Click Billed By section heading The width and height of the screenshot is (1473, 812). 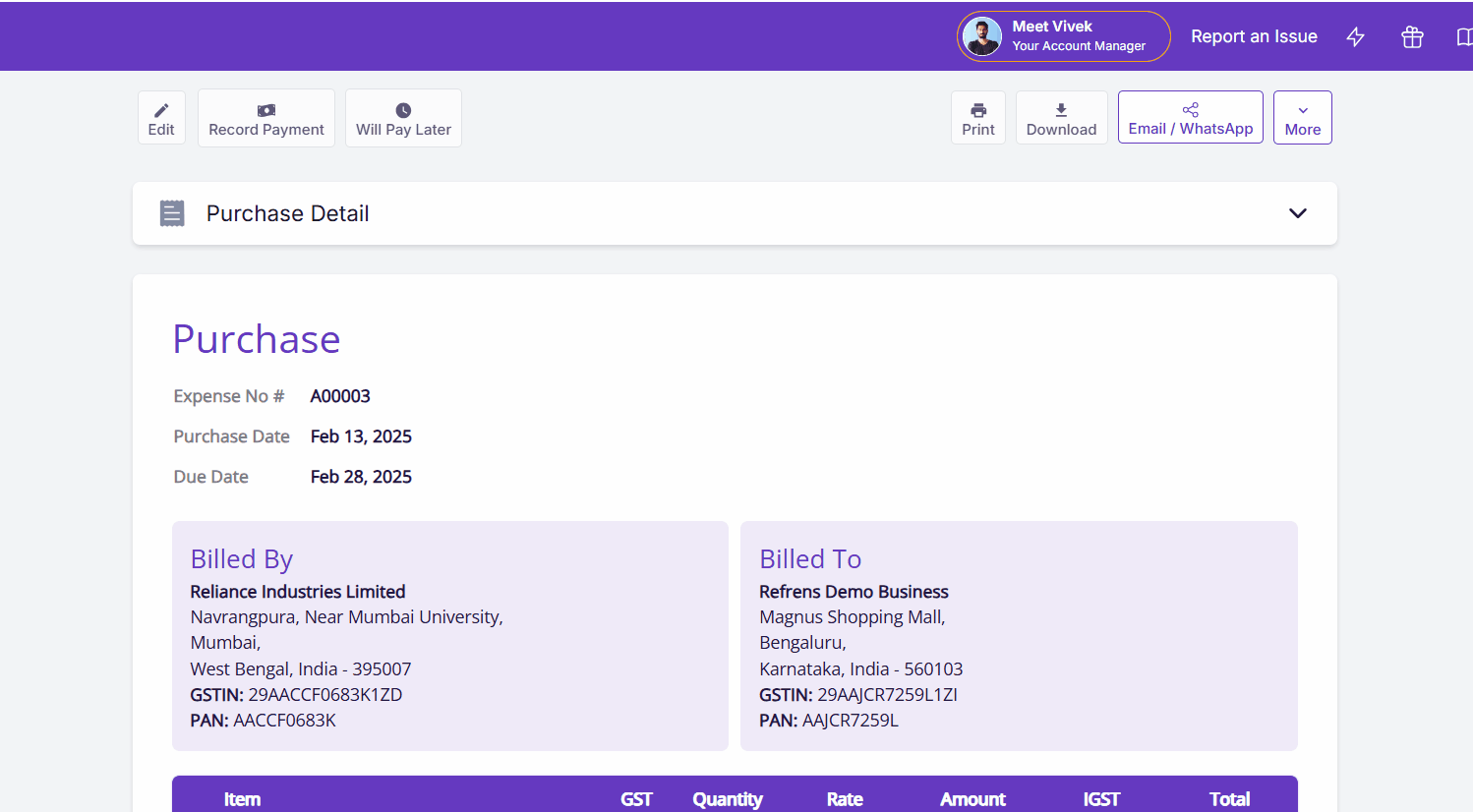coord(242,559)
